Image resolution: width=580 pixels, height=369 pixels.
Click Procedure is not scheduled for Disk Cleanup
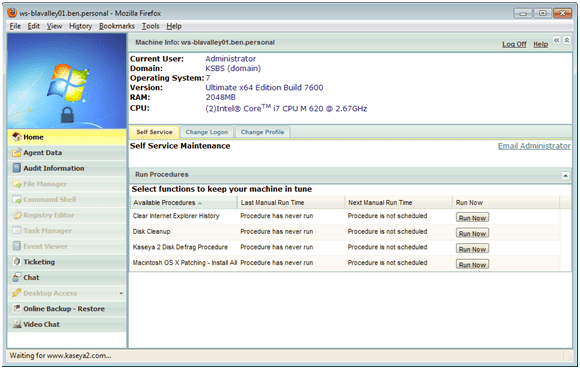coord(387,232)
